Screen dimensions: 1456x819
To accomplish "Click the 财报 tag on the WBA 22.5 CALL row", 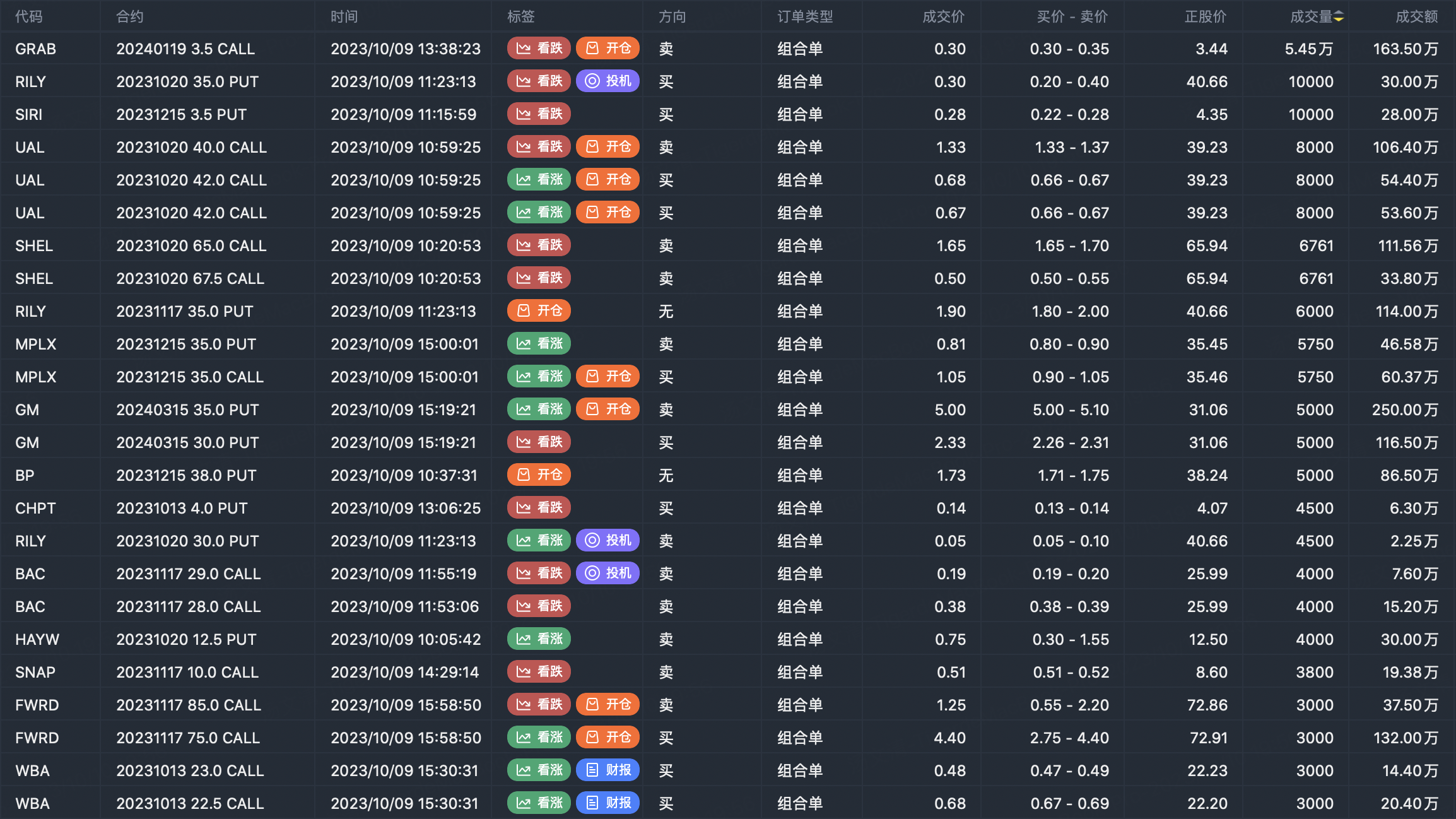I will (608, 803).
